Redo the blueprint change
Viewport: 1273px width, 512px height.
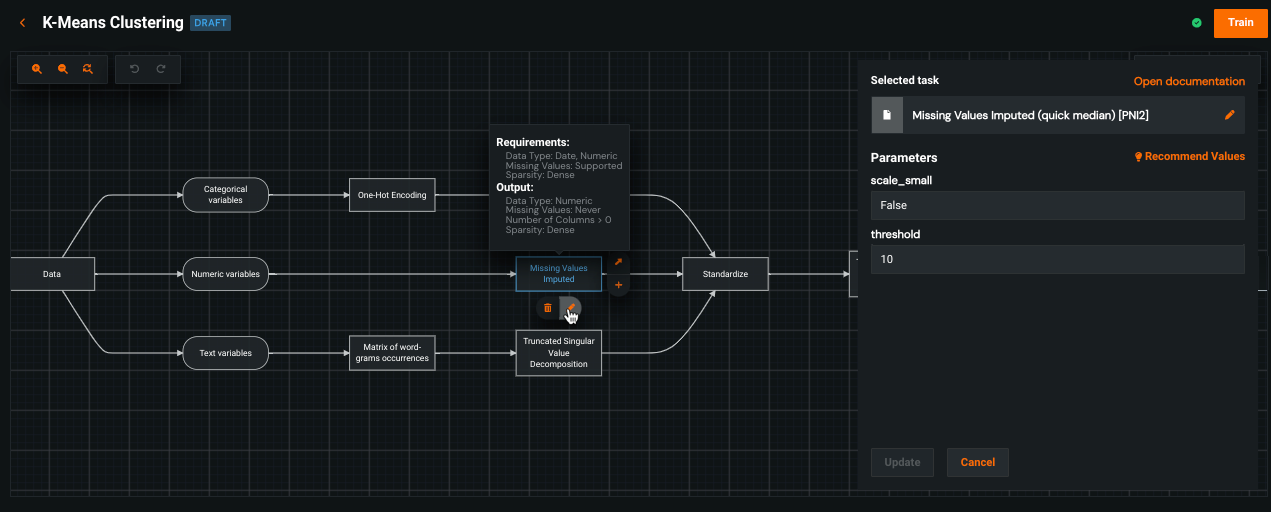click(x=160, y=69)
